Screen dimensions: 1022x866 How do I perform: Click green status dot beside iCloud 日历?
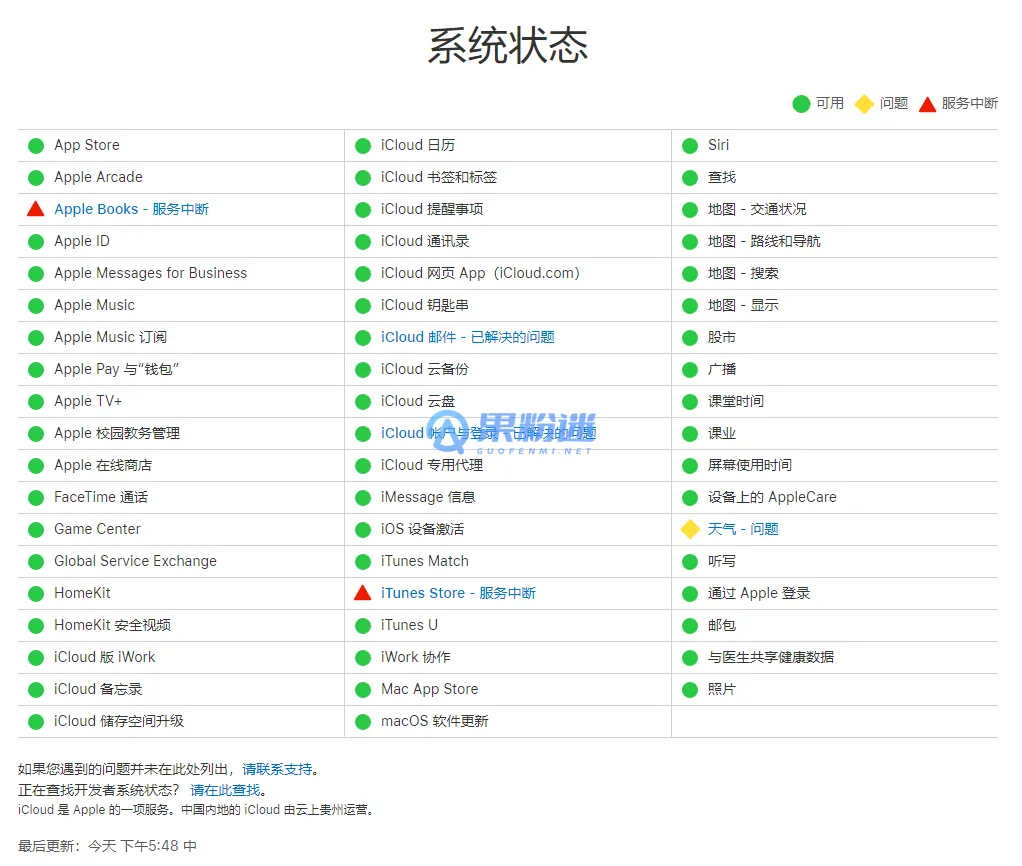click(x=363, y=145)
